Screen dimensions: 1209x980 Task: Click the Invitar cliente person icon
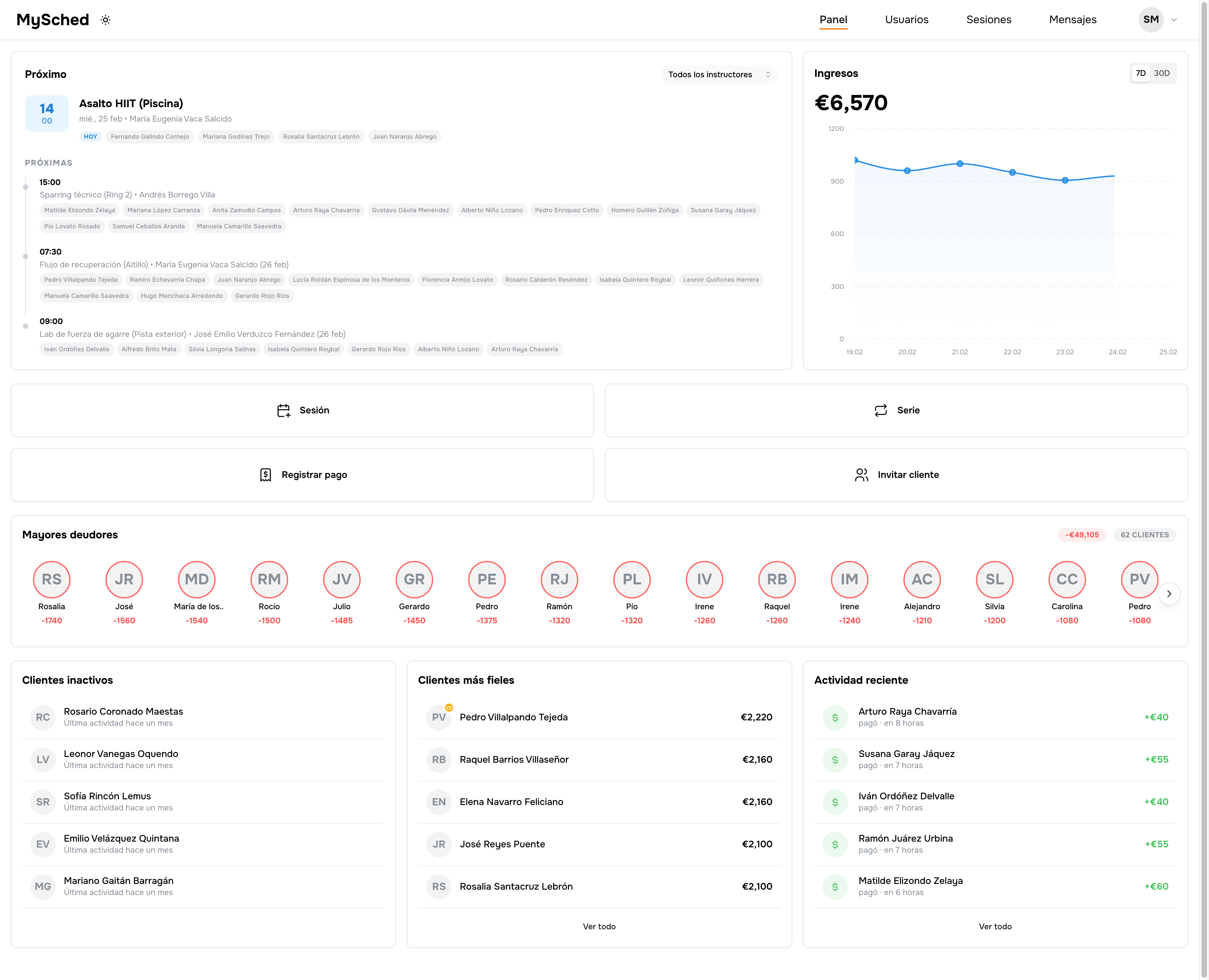(861, 475)
